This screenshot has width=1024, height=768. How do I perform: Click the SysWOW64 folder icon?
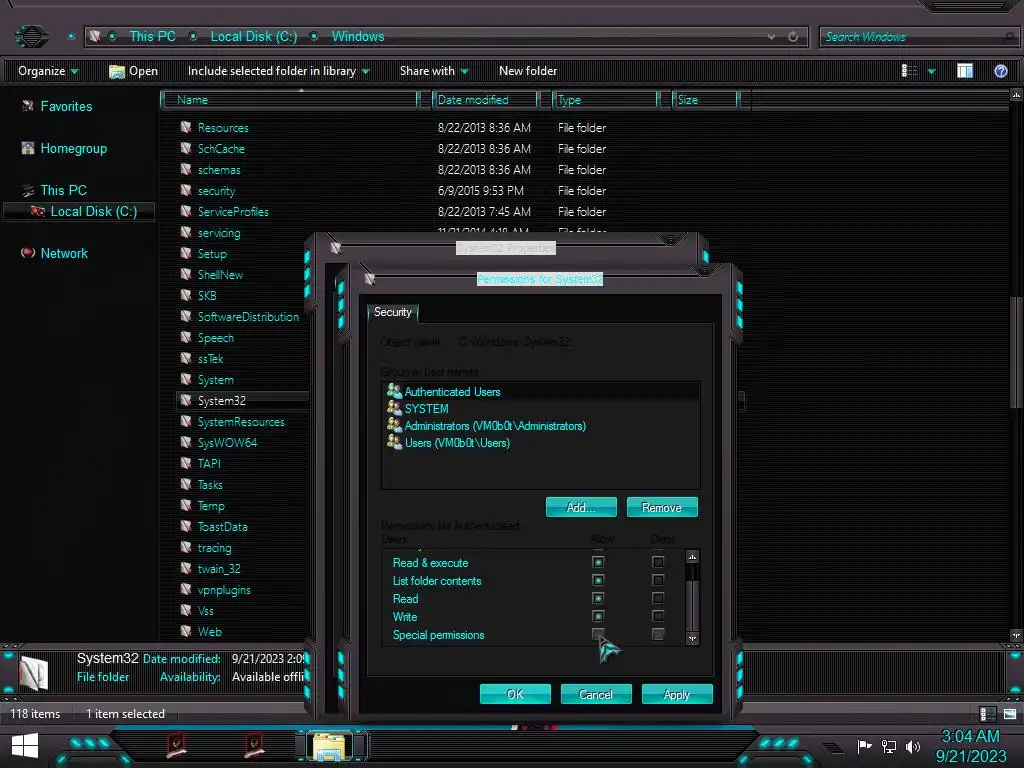coord(186,442)
